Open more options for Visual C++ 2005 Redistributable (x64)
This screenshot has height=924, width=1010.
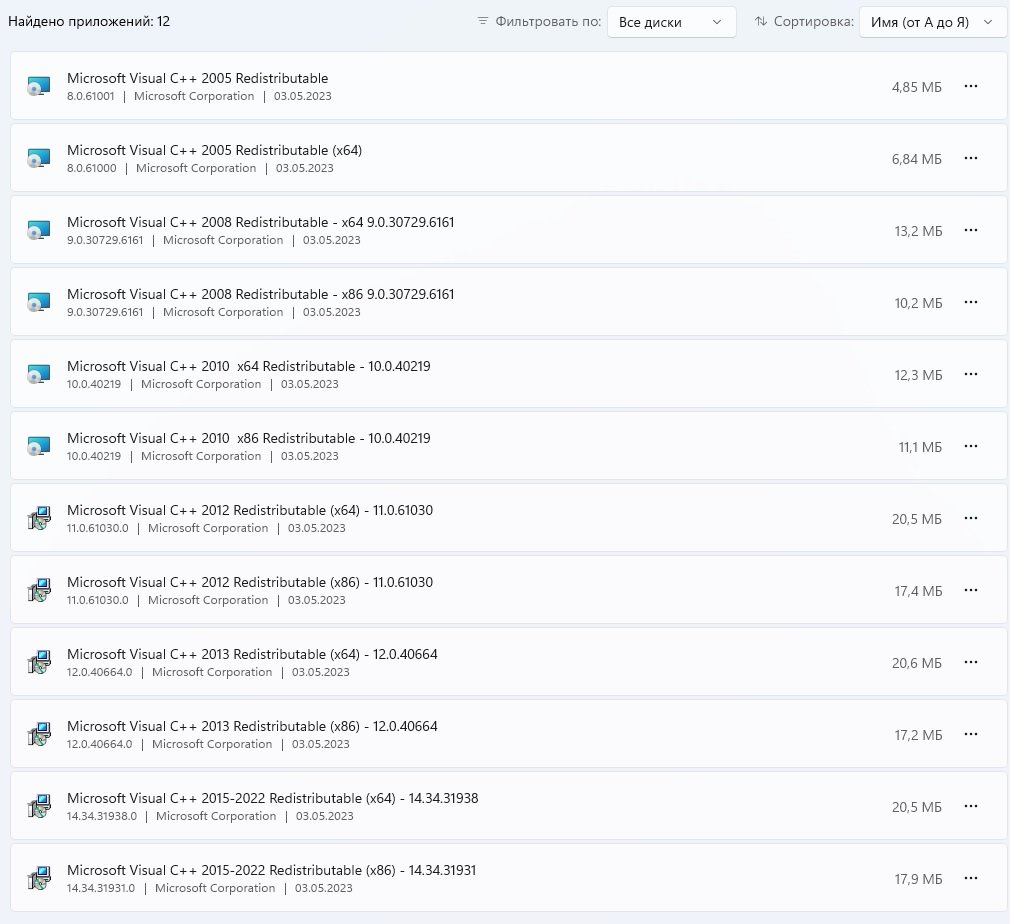coord(970,158)
